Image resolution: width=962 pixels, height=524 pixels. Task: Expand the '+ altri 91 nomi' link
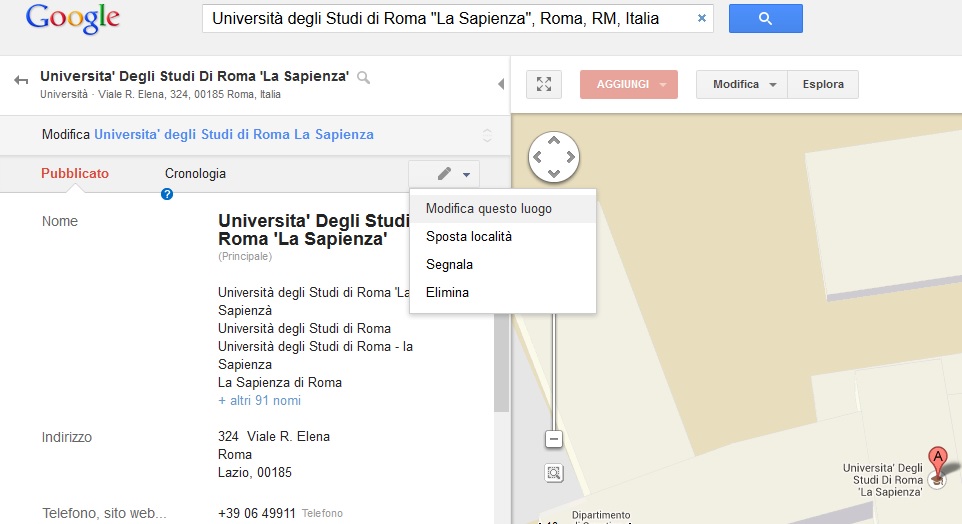[260, 401]
